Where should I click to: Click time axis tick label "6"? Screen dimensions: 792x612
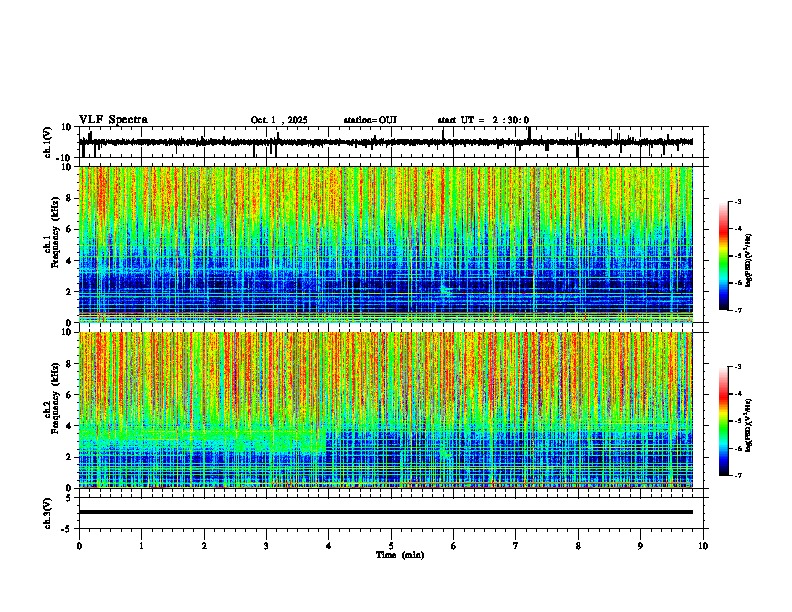click(454, 546)
